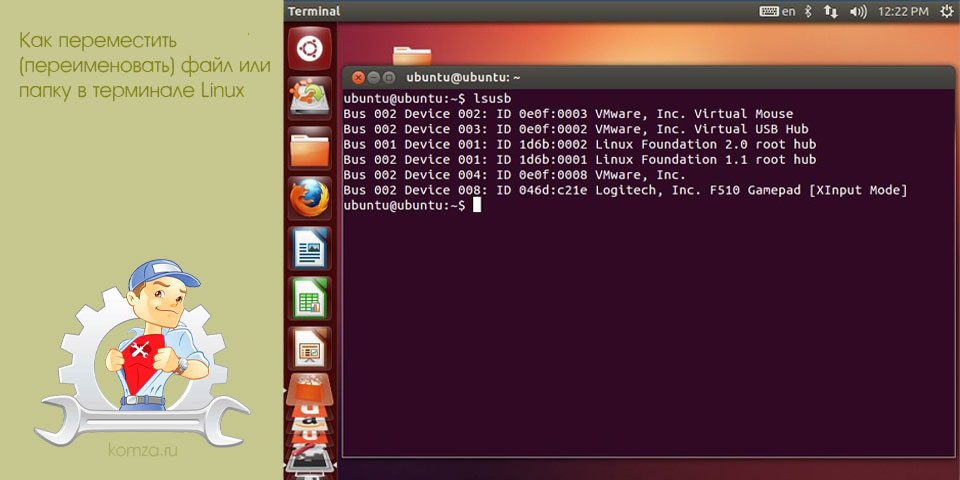The width and height of the screenshot is (960, 480).
Task: Open LibreOffice Impress presentation icon
Action: coord(310,348)
